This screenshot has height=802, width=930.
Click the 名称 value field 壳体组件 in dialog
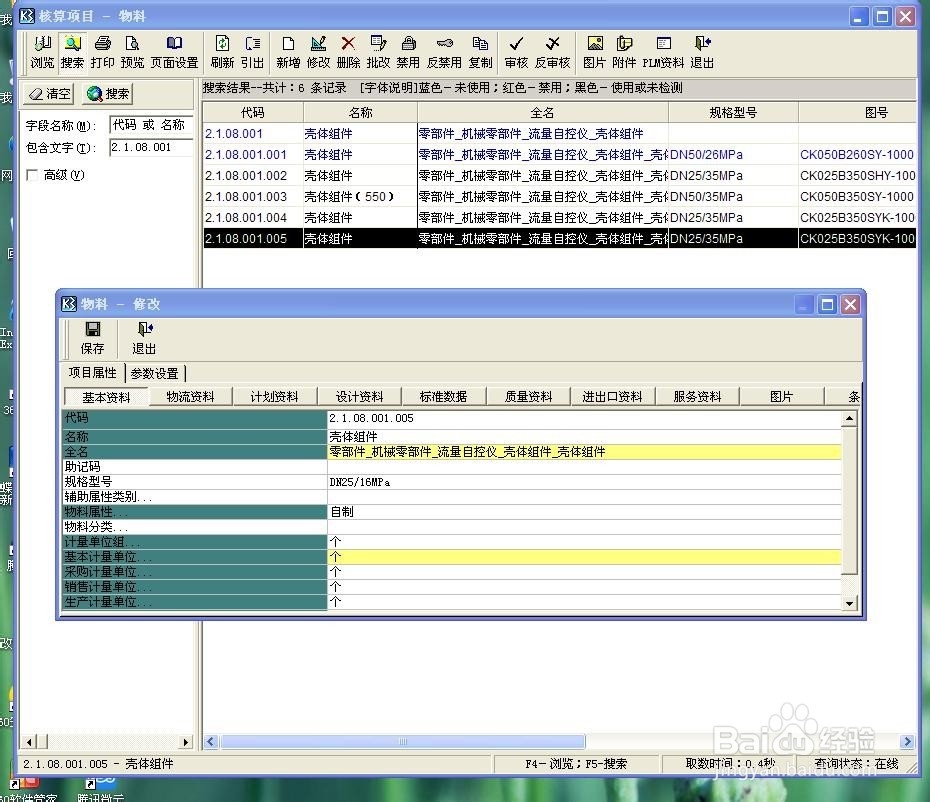(x=584, y=437)
